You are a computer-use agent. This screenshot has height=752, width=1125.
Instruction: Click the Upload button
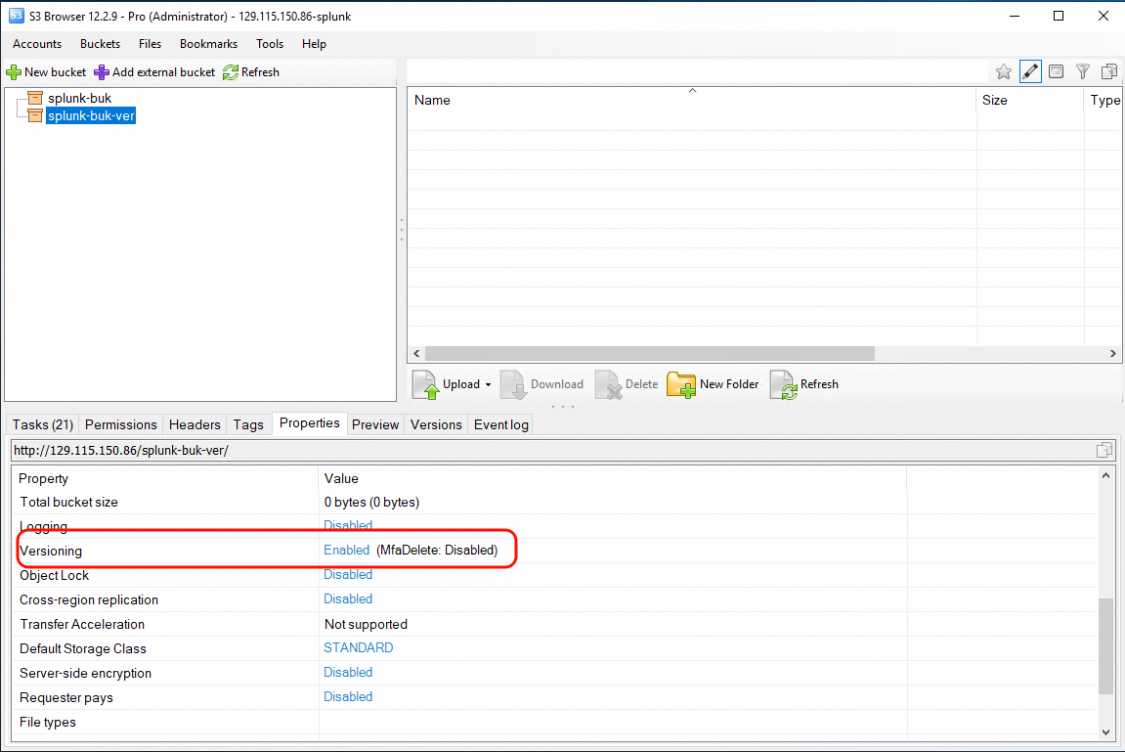point(446,385)
